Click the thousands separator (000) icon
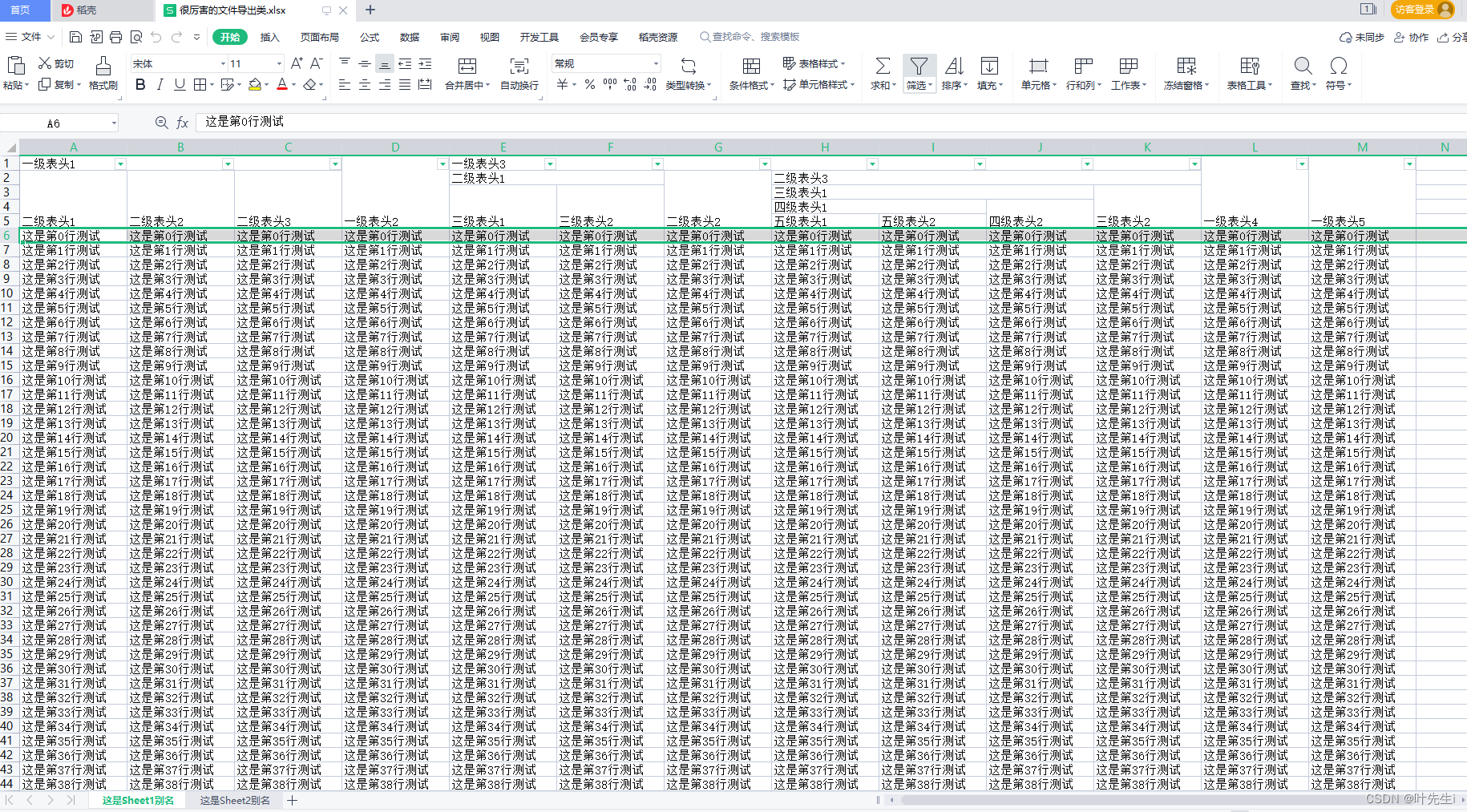This screenshot has height=812, width=1467. point(610,84)
